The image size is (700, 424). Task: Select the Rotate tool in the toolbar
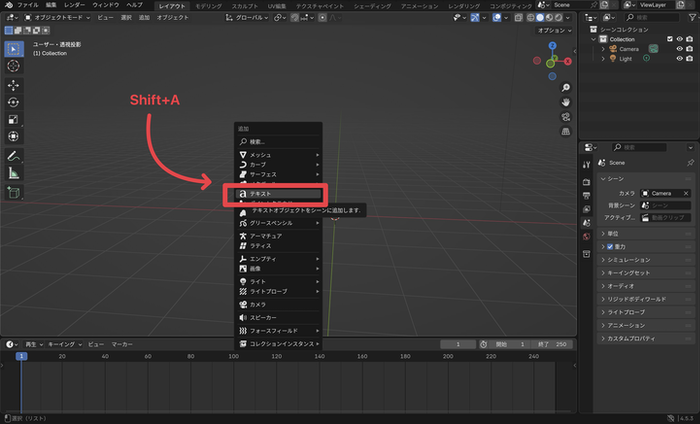[x=14, y=102]
